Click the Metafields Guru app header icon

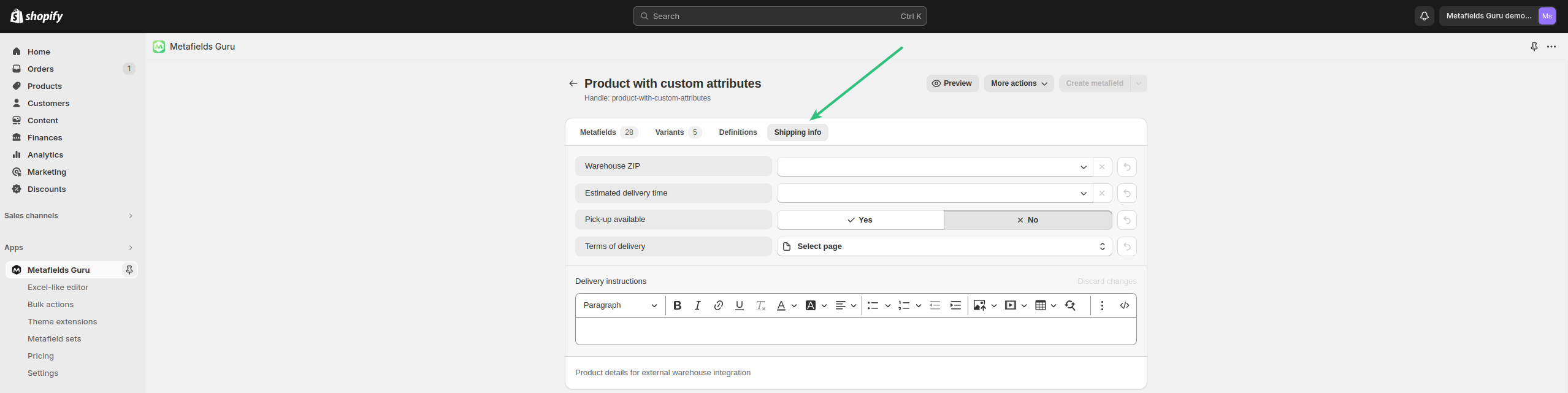click(x=159, y=47)
